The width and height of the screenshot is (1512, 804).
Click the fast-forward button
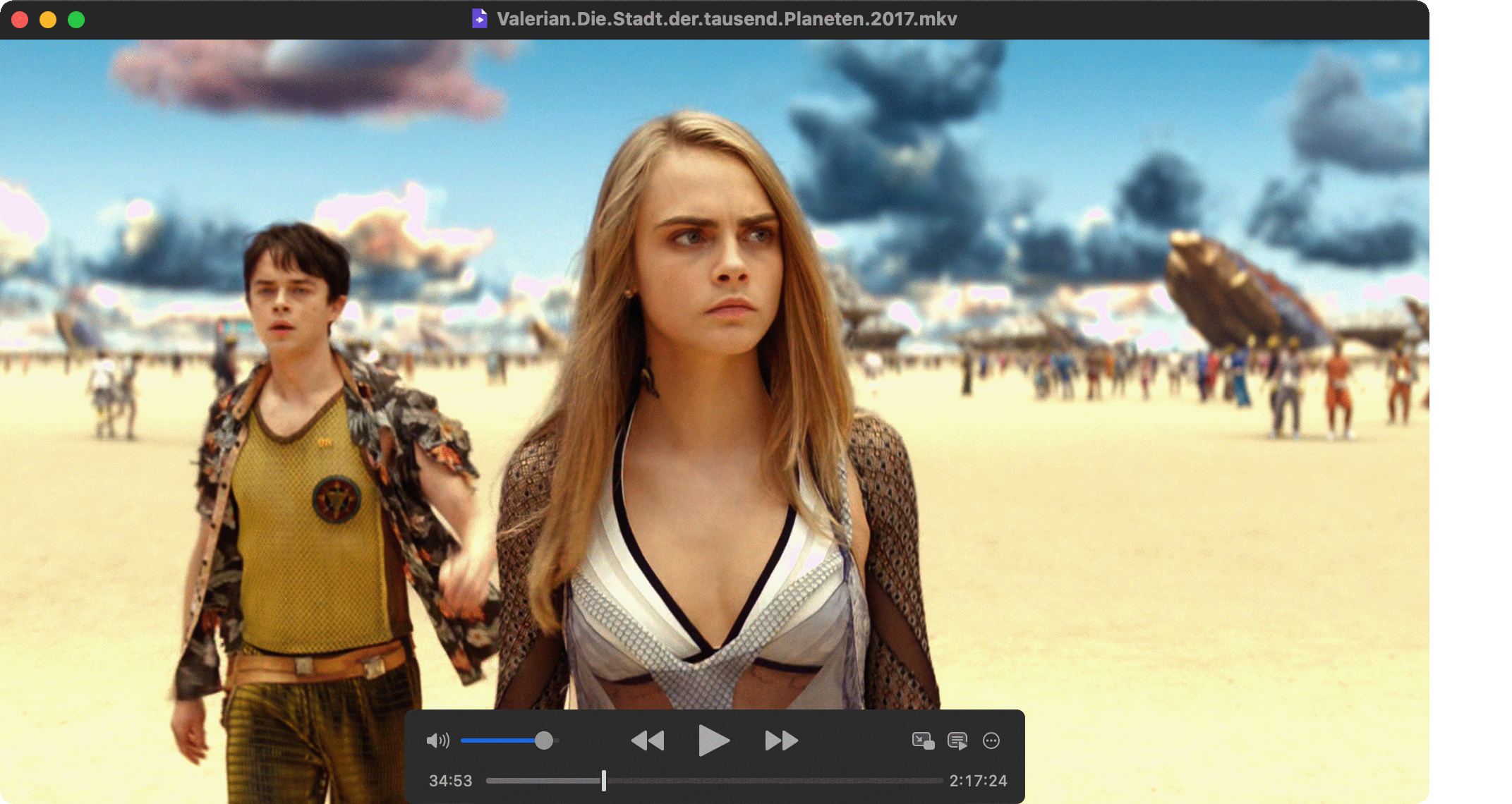coord(782,741)
